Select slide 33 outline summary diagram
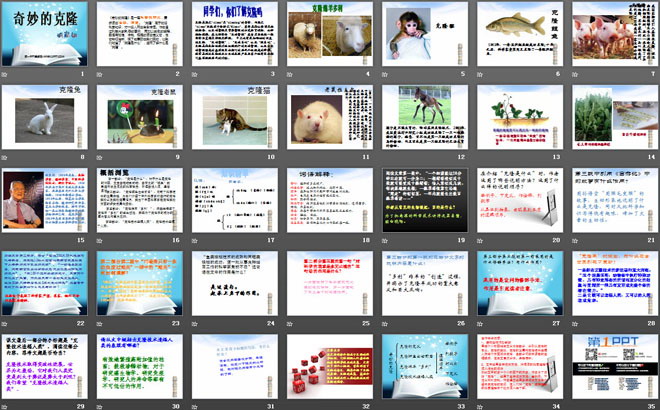The height and width of the screenshot is (410, 660). tap(425, 367)
